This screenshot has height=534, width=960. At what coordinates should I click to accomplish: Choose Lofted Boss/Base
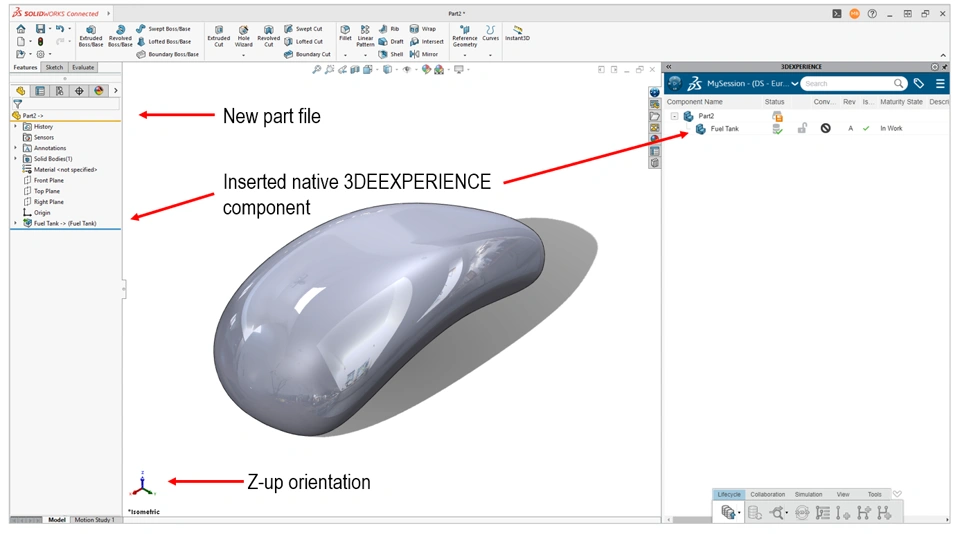(163, 42)
